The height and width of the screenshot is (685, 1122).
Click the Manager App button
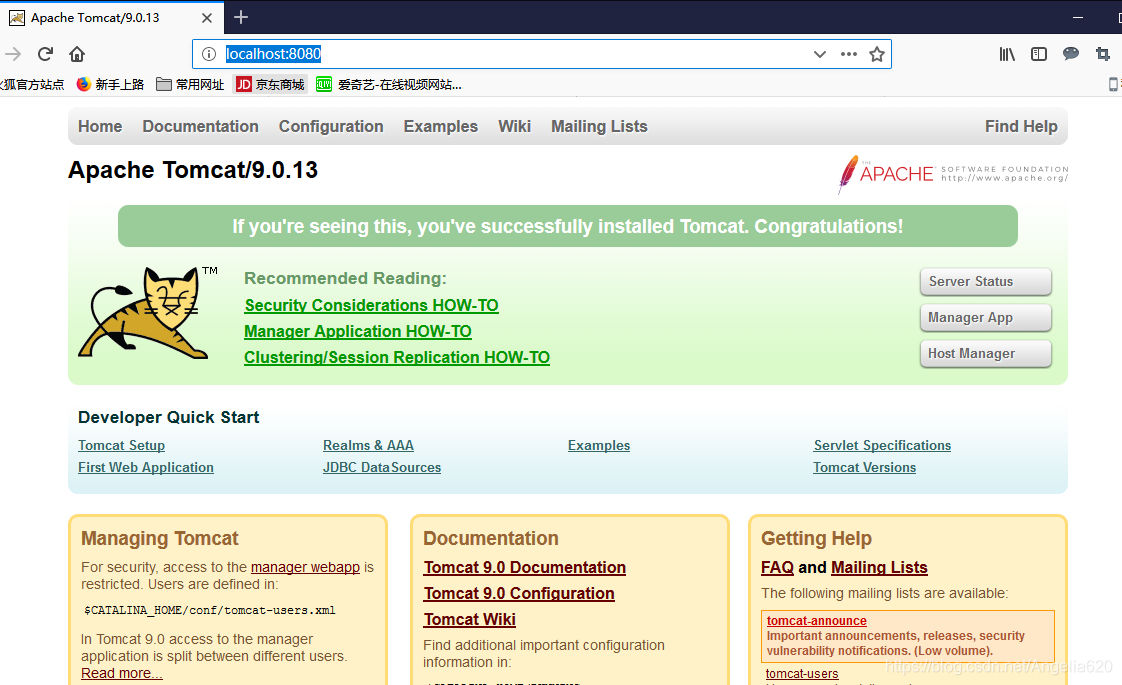pyautogui.click(x=985, y=317)
